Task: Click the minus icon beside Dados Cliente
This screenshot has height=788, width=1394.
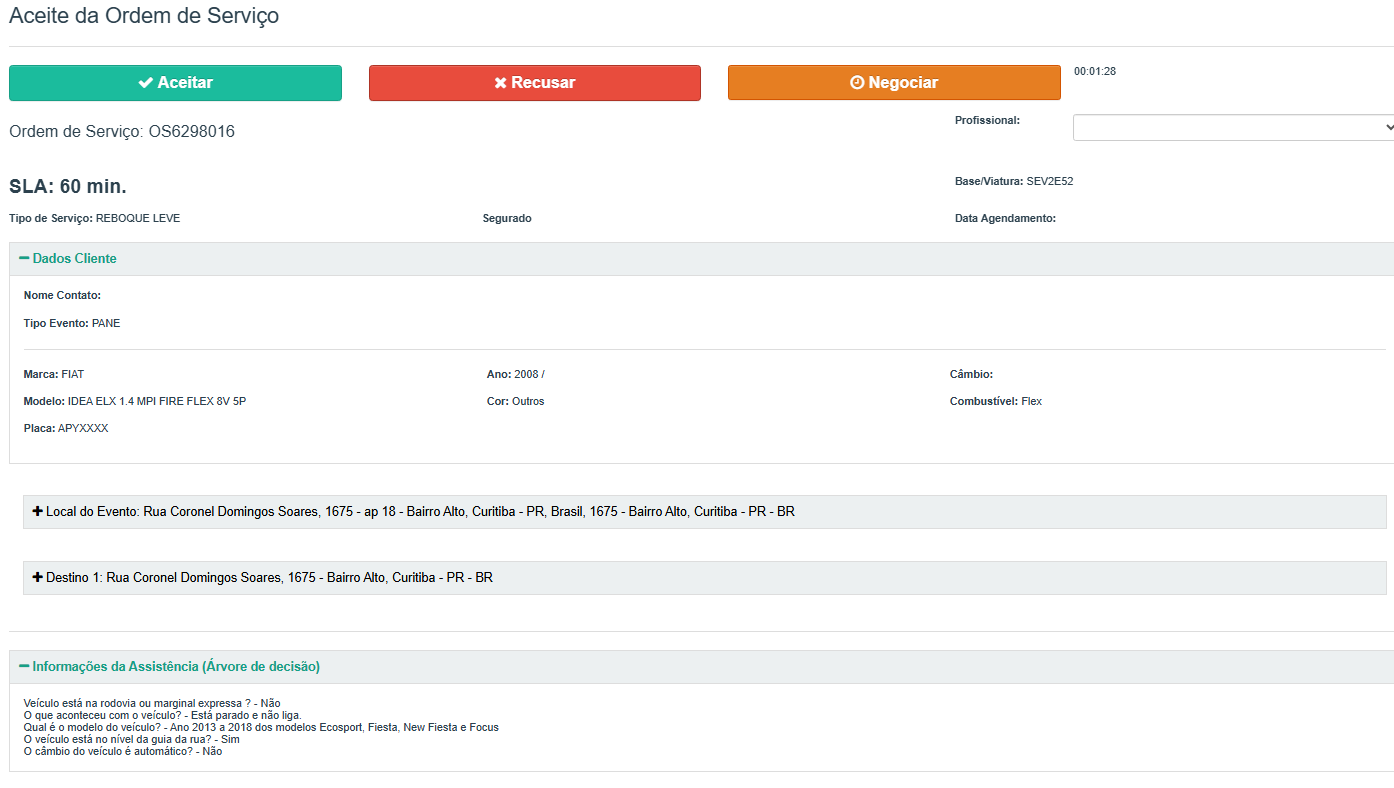Action: click(x=24, y=259)
